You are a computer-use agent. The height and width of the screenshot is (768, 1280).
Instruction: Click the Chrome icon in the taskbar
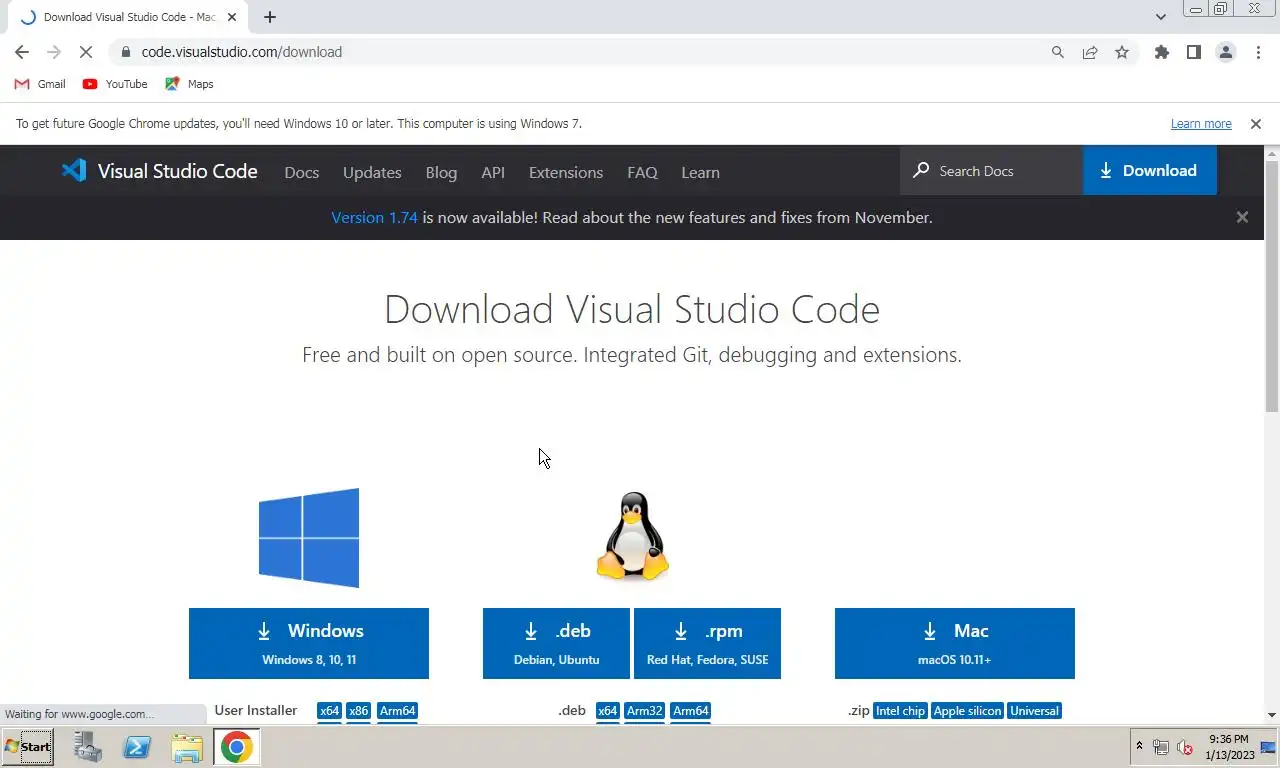(x=237, y=747)
